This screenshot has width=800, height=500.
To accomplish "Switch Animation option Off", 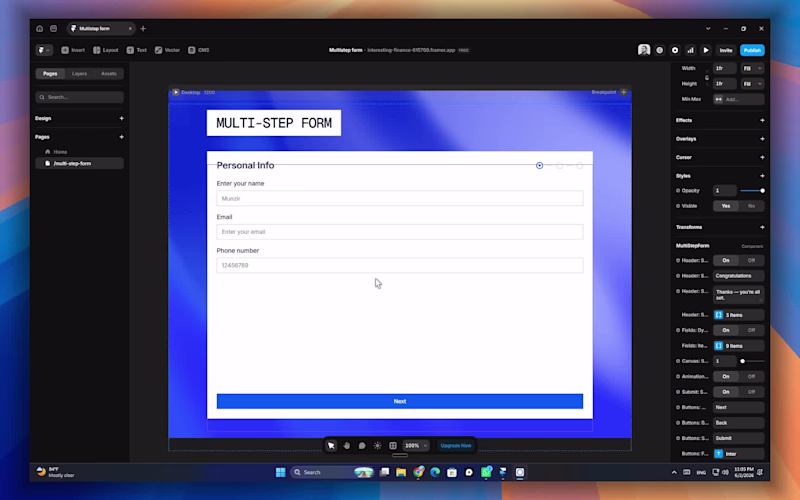I will pos(751,376).
